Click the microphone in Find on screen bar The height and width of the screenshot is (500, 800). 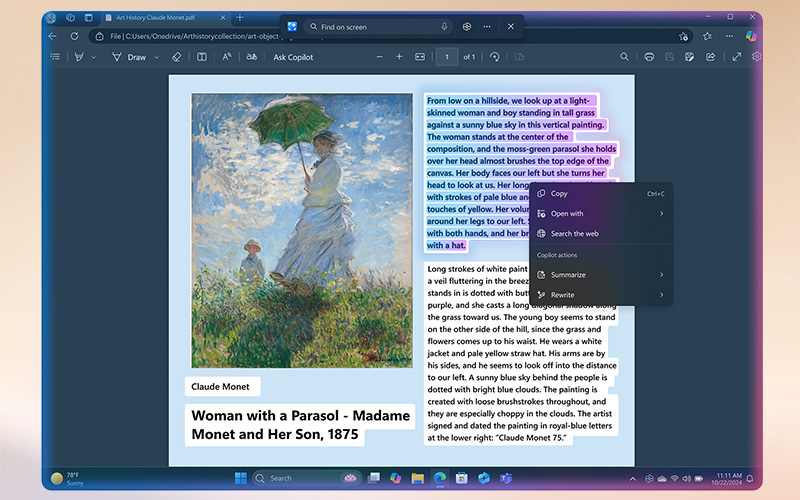tap(444, 27)
